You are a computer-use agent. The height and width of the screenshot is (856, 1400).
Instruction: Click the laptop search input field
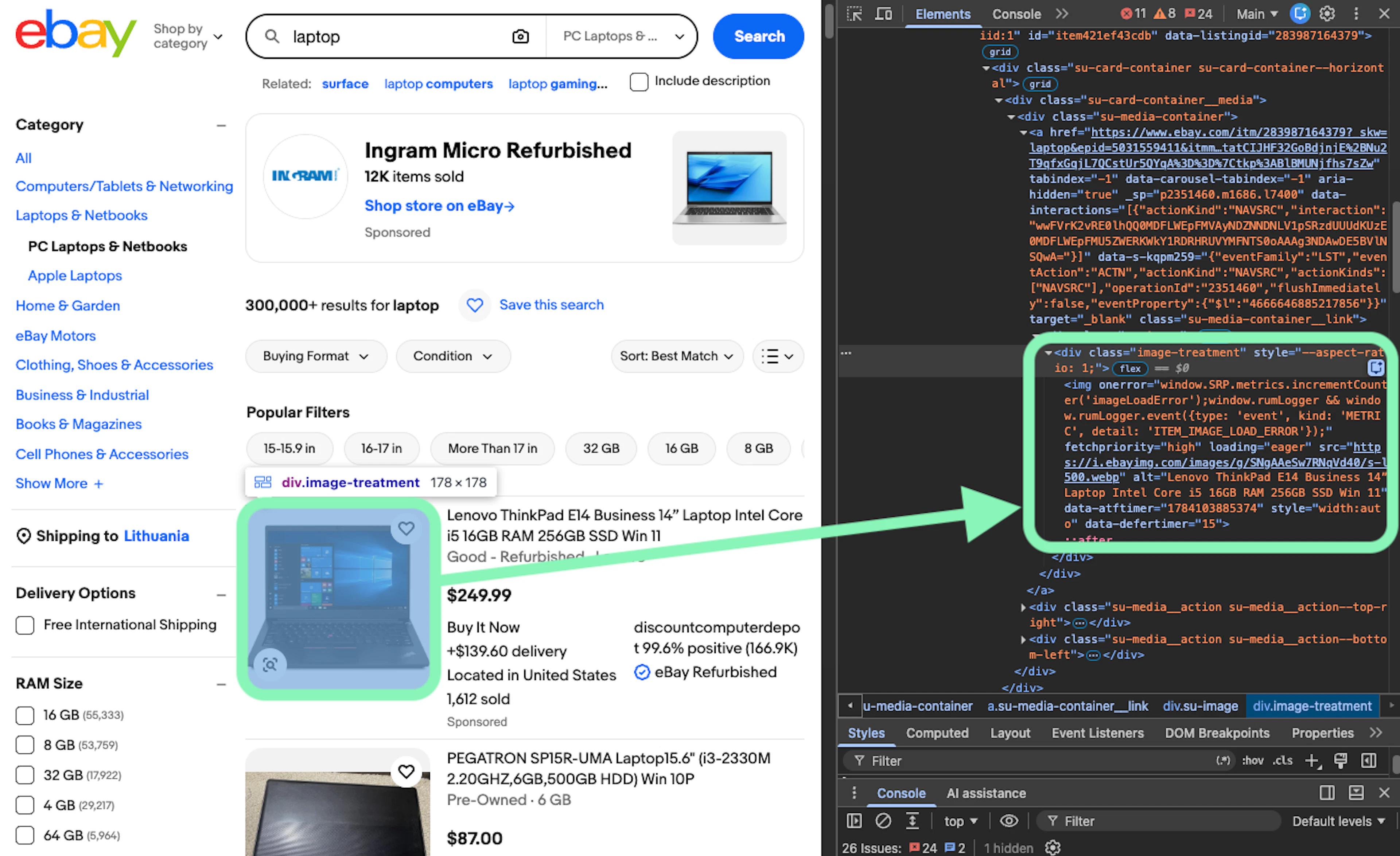coord(398,36)
